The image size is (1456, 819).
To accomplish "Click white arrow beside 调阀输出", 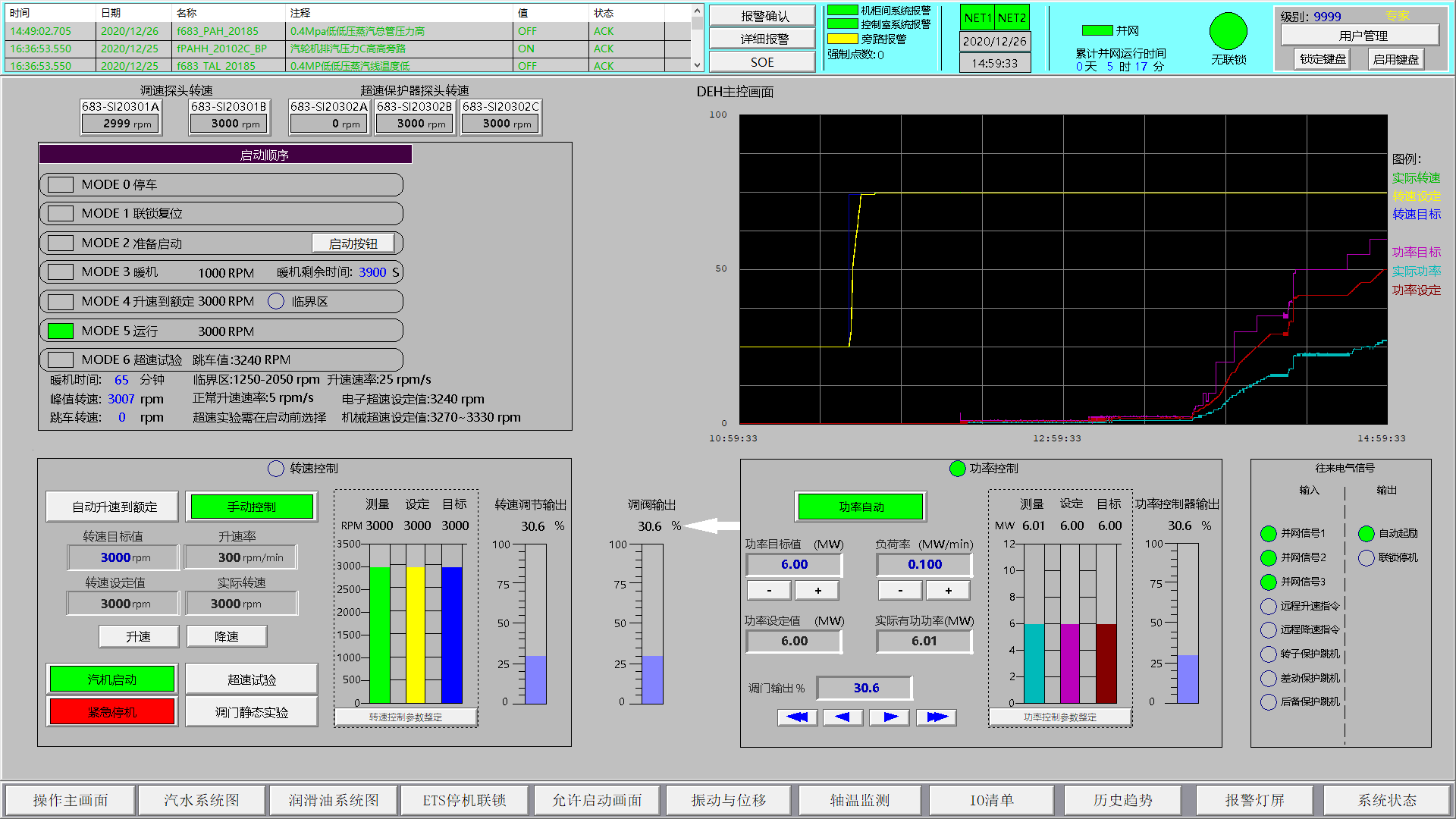I will [x=711, y=526].
